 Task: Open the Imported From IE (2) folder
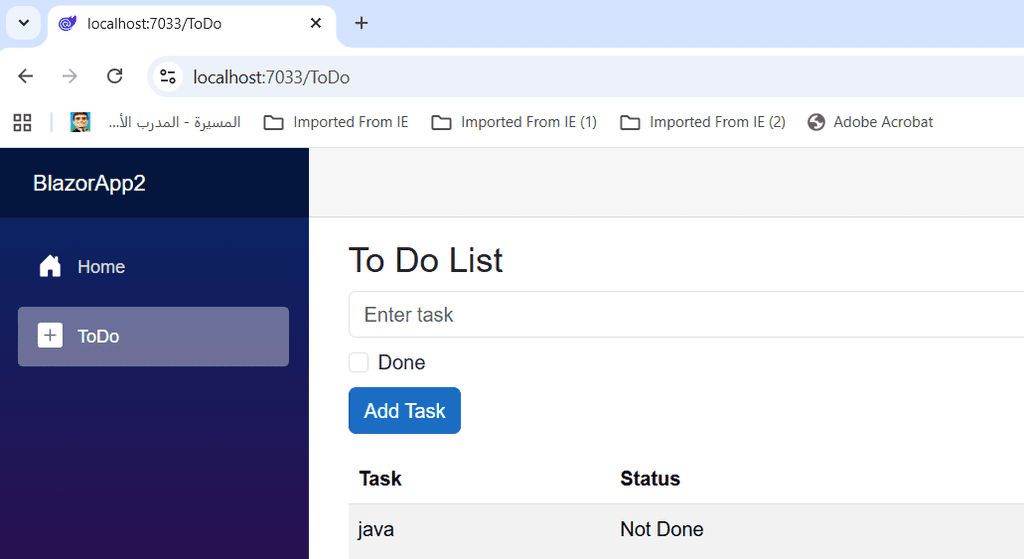click(703, 122)
